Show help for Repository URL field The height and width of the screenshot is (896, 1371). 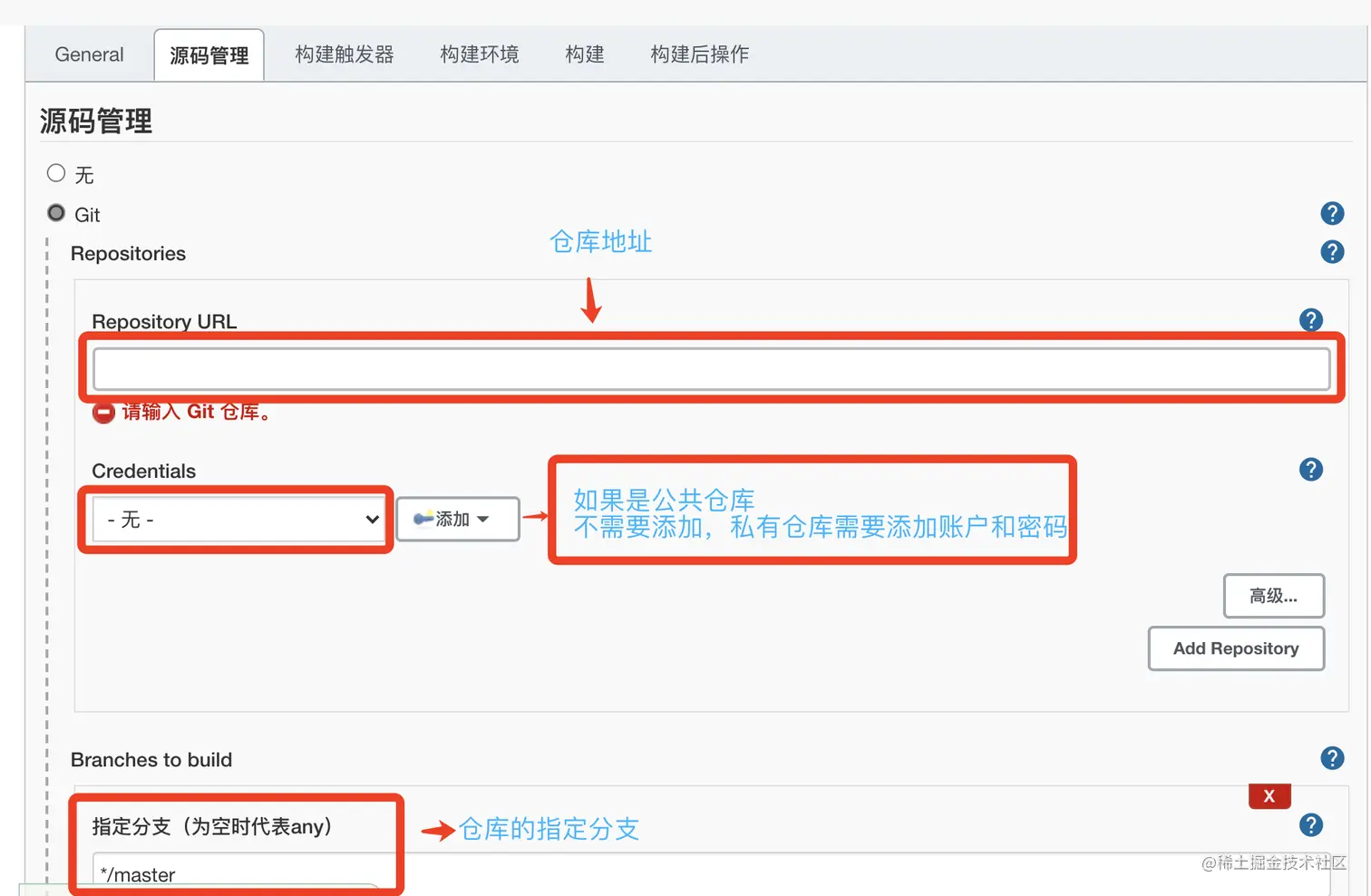(x=1311, y=319)
